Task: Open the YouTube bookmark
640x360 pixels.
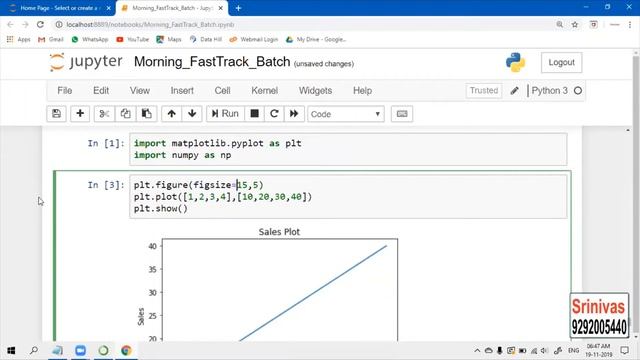Action: 133,39
